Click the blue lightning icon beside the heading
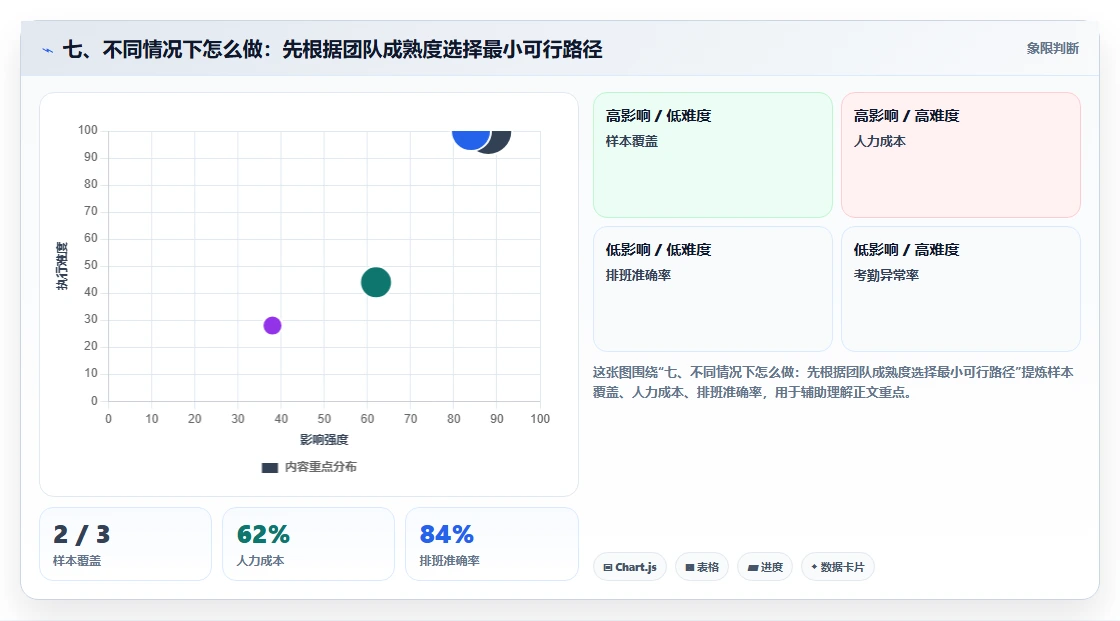Image resolution: width=1120 pixels, height=621 pixels. click(x=48, y=50)
